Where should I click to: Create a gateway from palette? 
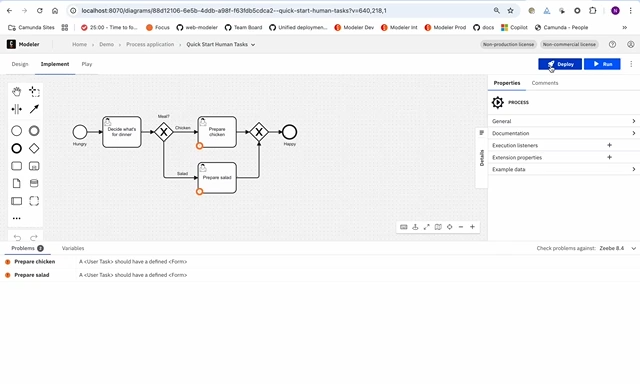point(34,148)
